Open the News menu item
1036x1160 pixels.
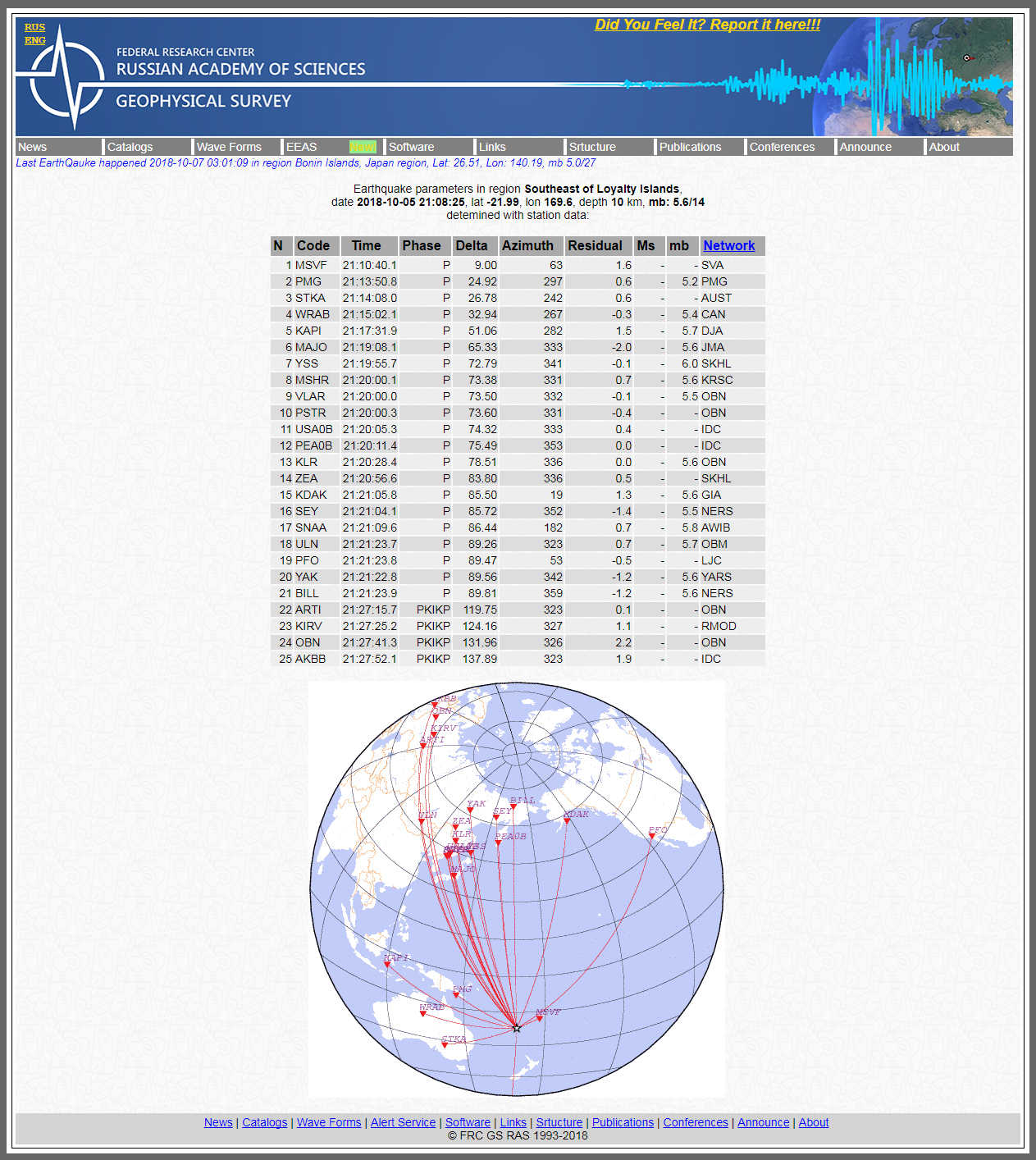coord(33,147)
